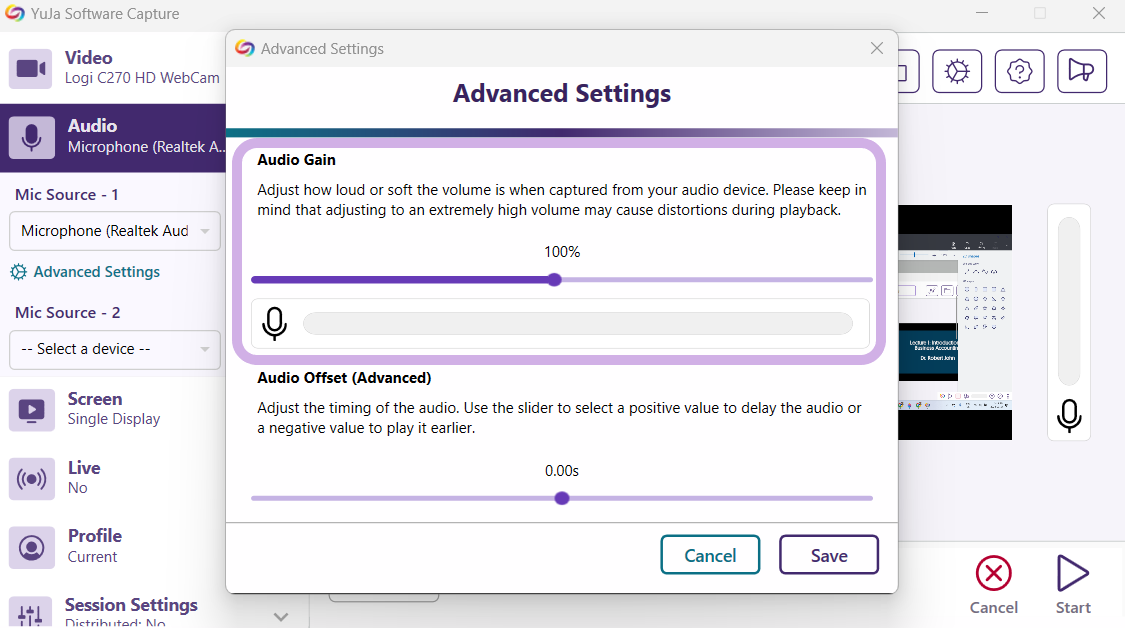This screenshot has width=1125, height=628.
Task: Click the Video camera icon in sidebar
Action: coord(31,68)
